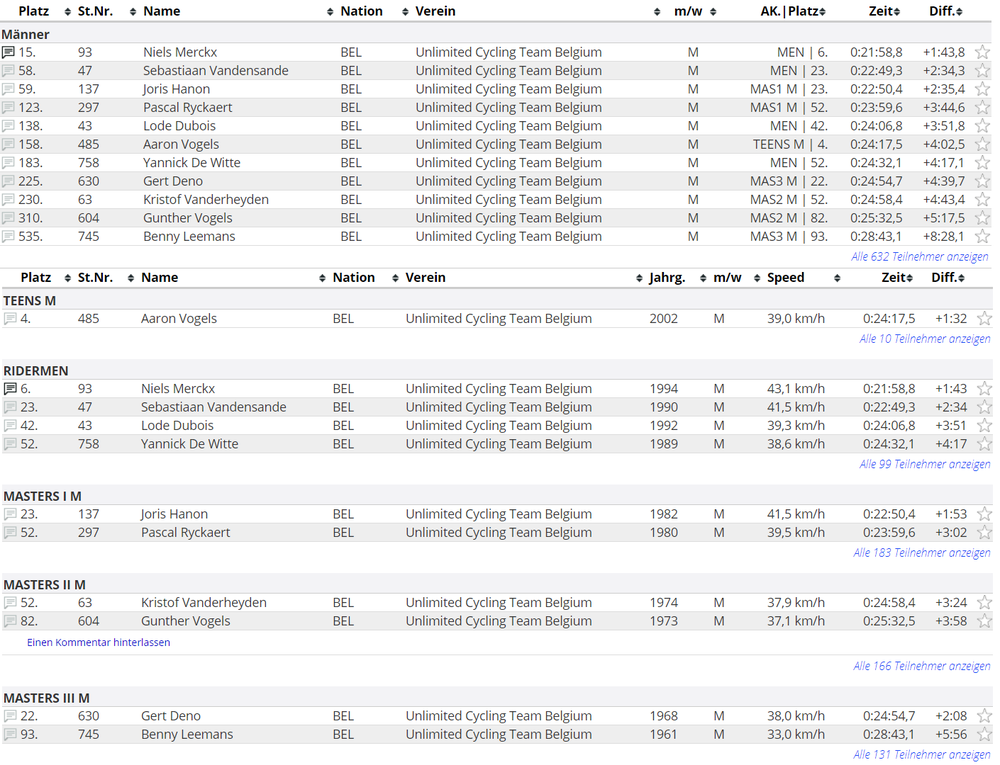The width and height of the screenshot is (1000, 765).
Task: Click Diff. header of top table
Action: 942,11
